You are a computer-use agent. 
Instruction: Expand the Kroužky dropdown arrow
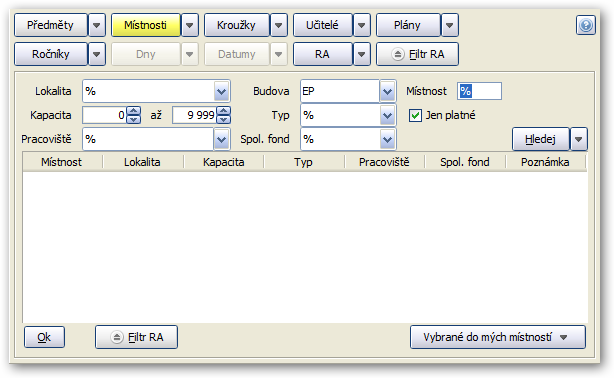click(x=279, y=25)
